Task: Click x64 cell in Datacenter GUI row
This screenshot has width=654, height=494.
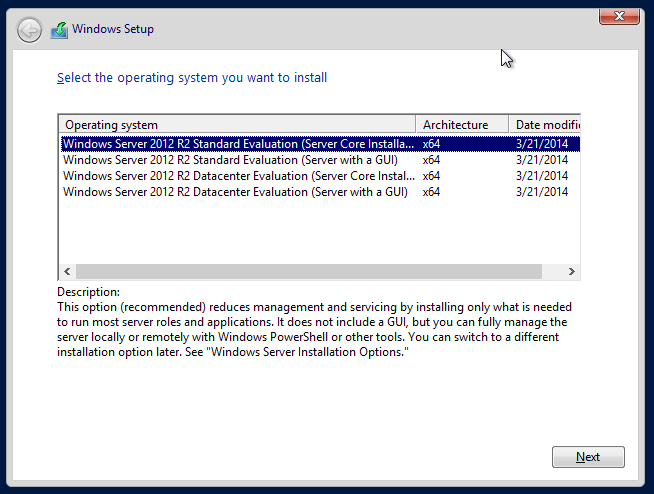Action: pos(432,192)
